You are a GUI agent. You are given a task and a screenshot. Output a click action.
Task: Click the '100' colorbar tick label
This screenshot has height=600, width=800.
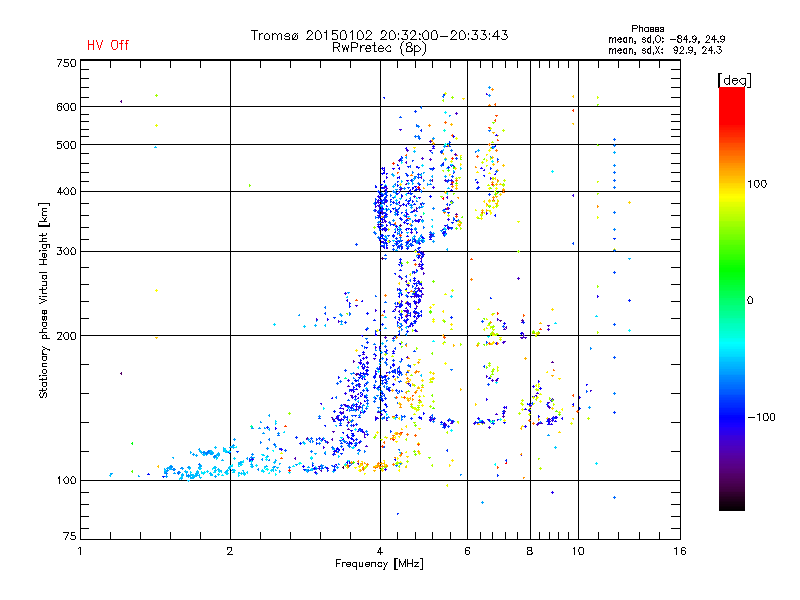(757, 184)
